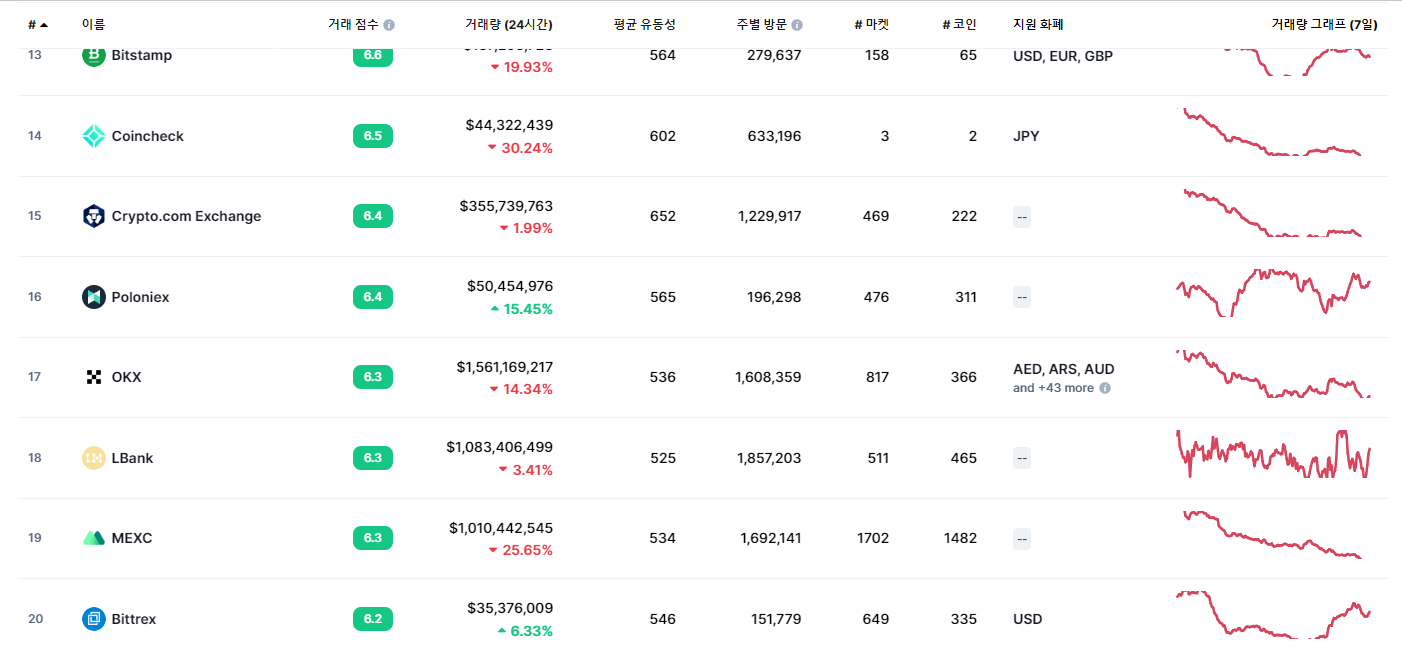Click MEXC's 7-day volume graph

[x=1274, y=535]
